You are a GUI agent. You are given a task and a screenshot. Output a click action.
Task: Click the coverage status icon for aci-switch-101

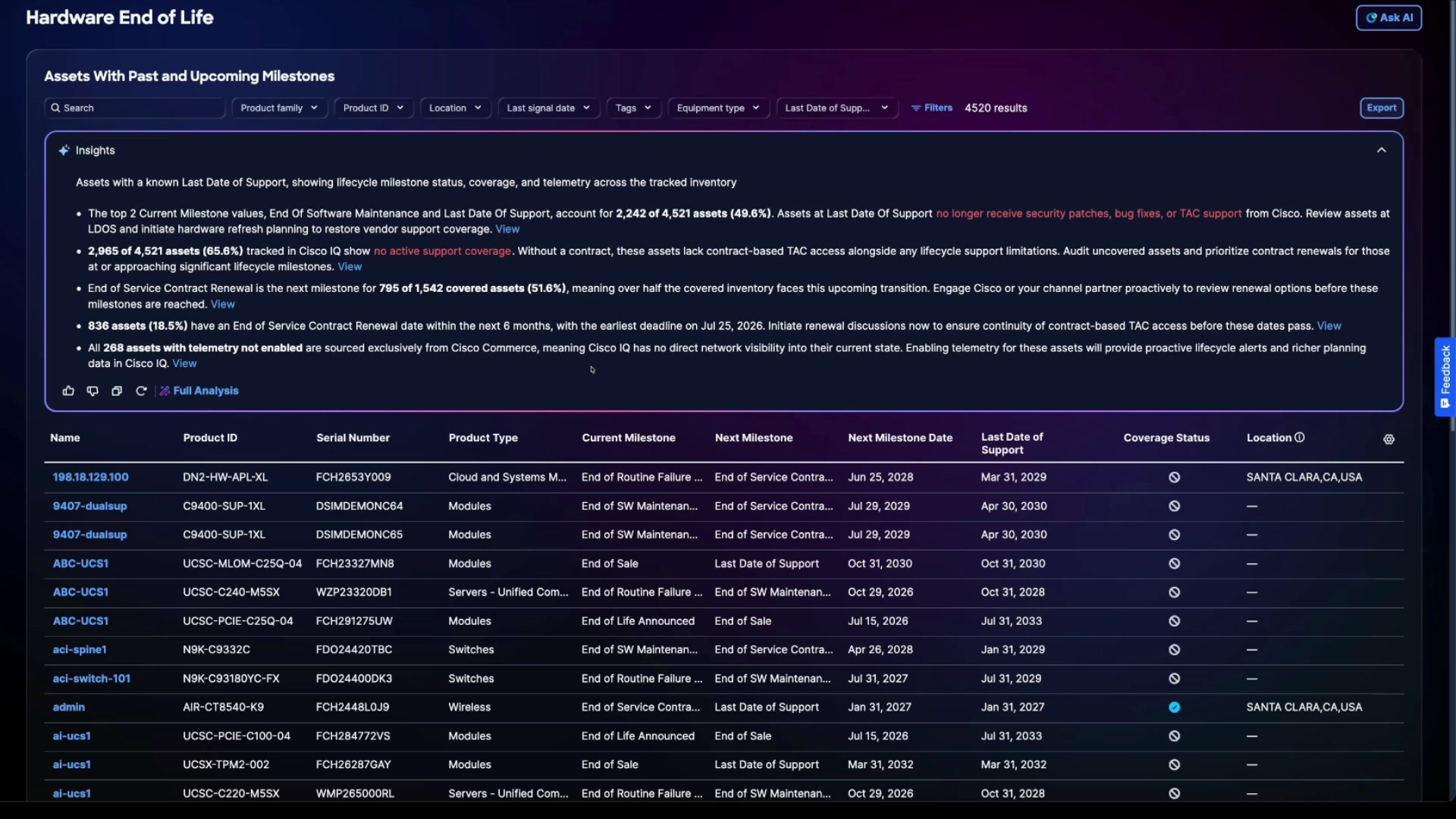click(1174, 679)
